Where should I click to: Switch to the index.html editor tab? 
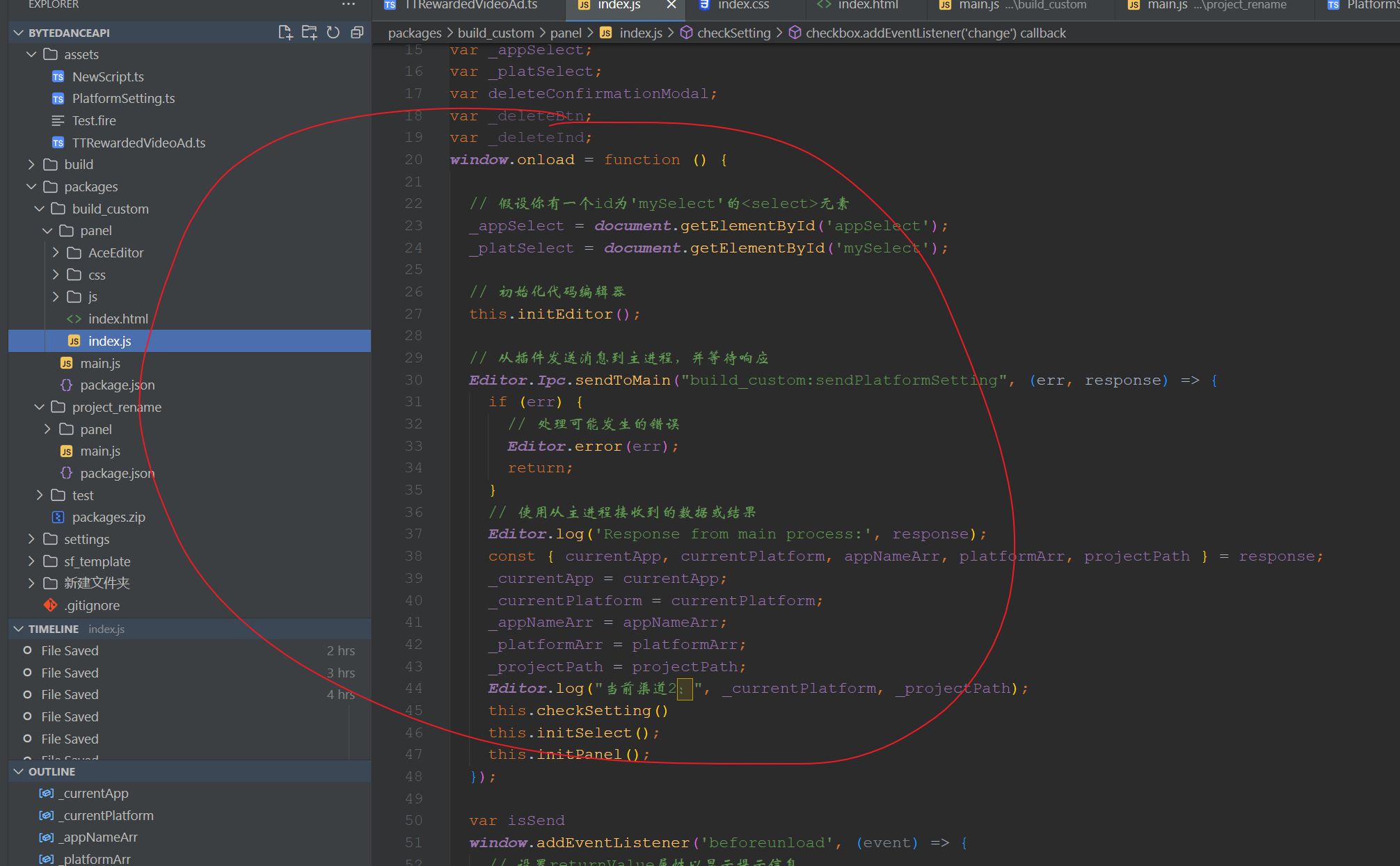tap(867, 5)
